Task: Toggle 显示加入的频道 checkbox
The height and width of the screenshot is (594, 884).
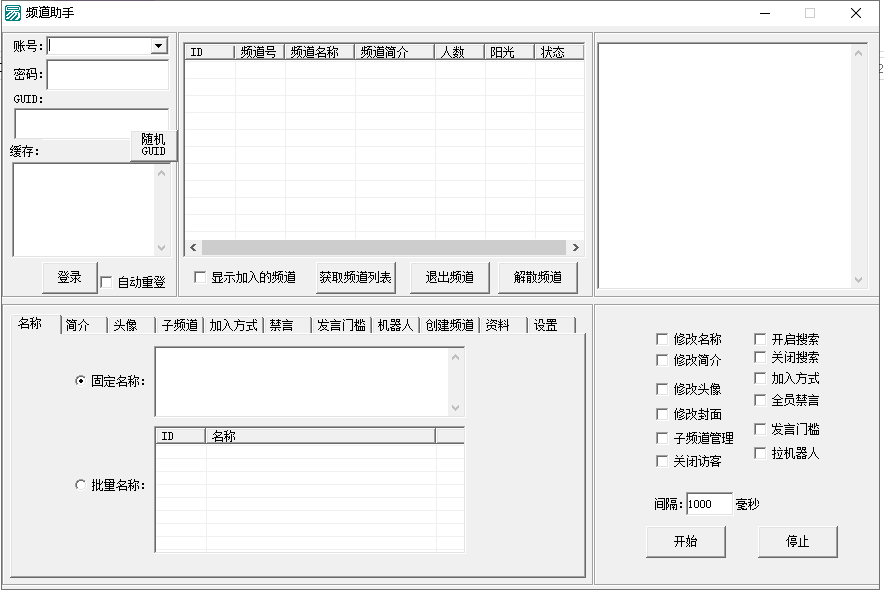Action: tap(200, 277)
